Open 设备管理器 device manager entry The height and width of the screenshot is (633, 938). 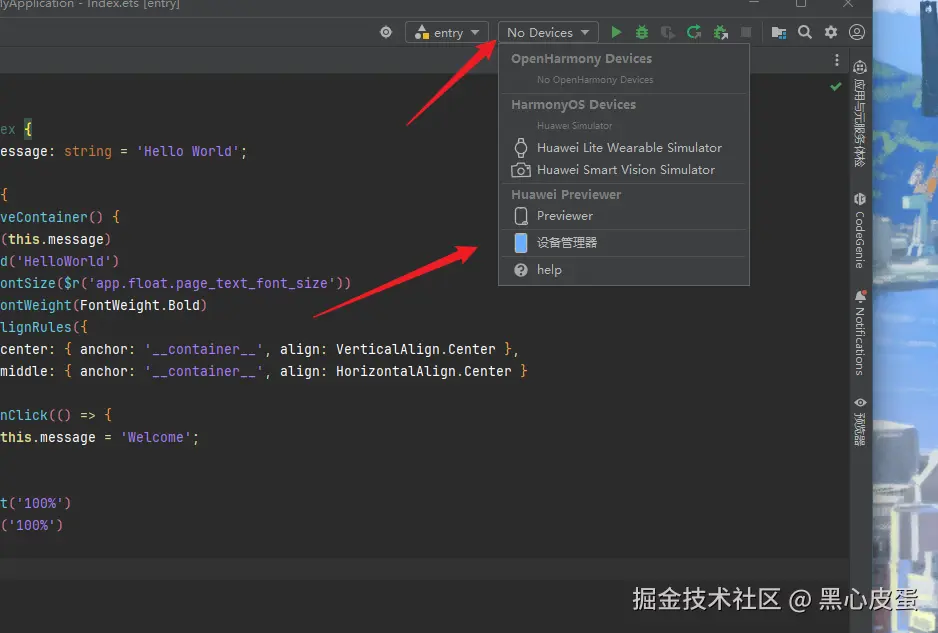[x=623, y=243]
